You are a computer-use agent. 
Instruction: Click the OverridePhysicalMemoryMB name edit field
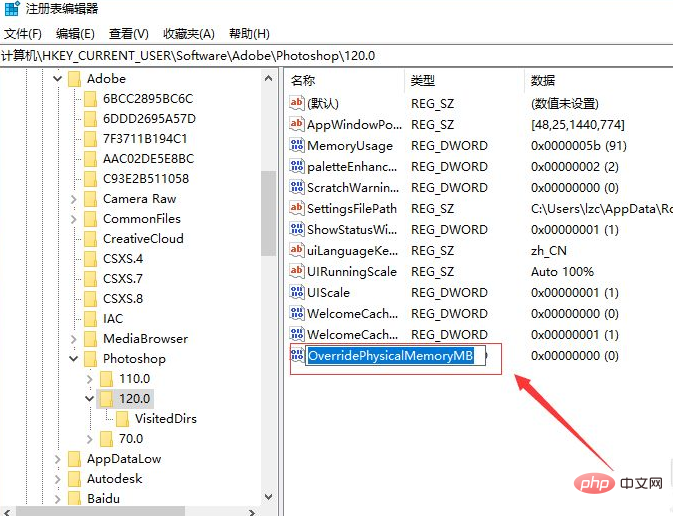point(395,356)
